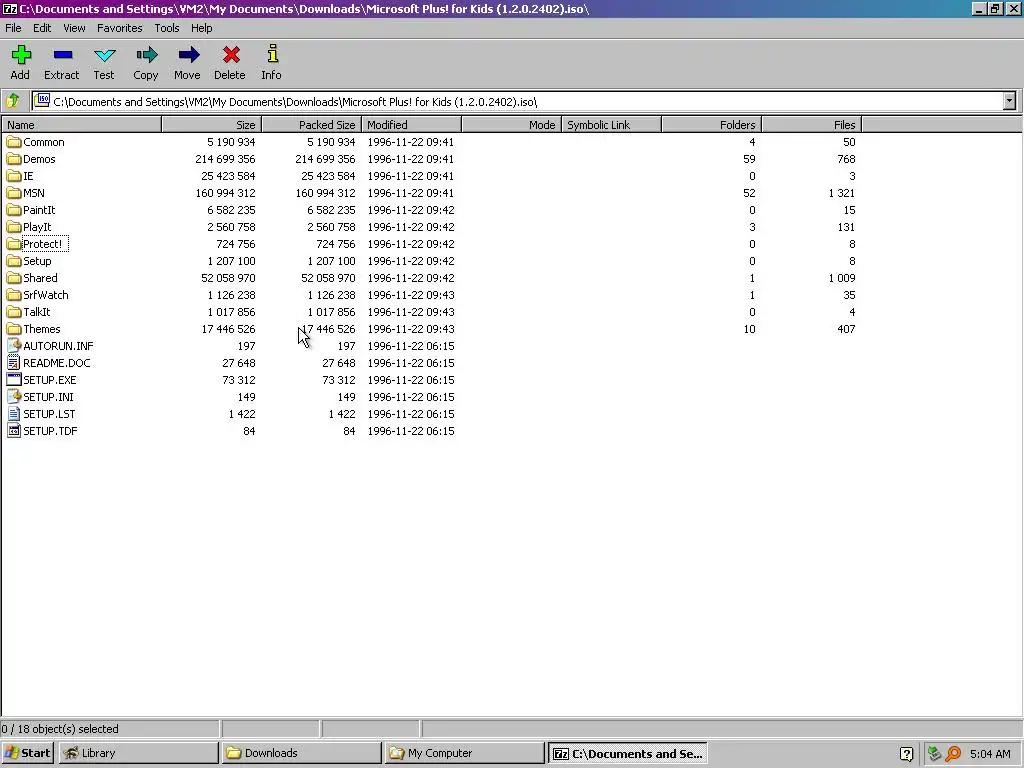This screenshot has width=1024, height=768.
Task: Sort by the Modified column header
Action: click(x=411, y=125)
